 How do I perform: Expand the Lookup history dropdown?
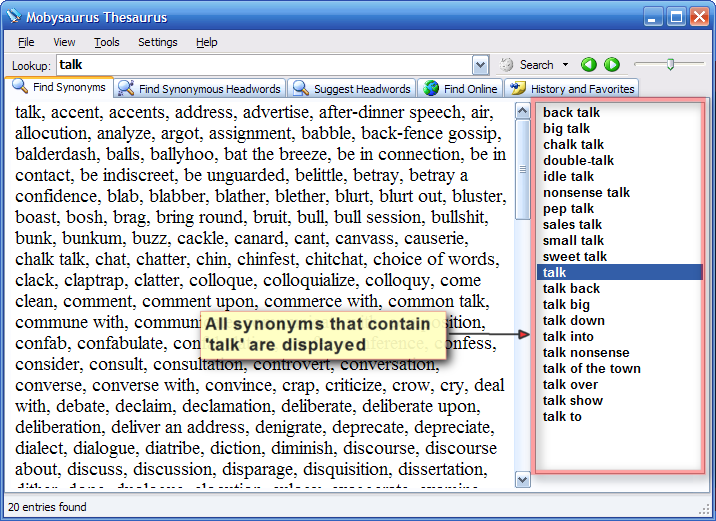tap(480, 65)
